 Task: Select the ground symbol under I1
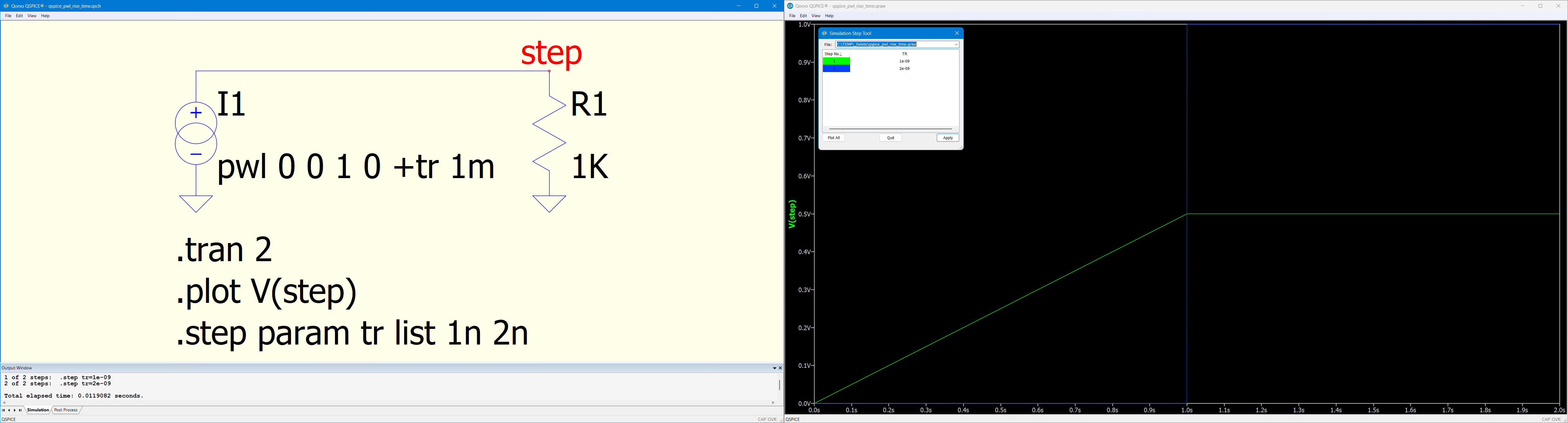pos(196,204)
